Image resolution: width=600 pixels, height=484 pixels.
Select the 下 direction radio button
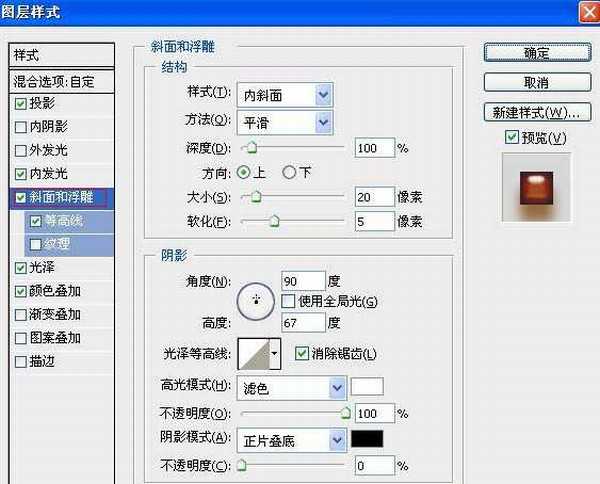pyautogui.click(x=290, y=172)
